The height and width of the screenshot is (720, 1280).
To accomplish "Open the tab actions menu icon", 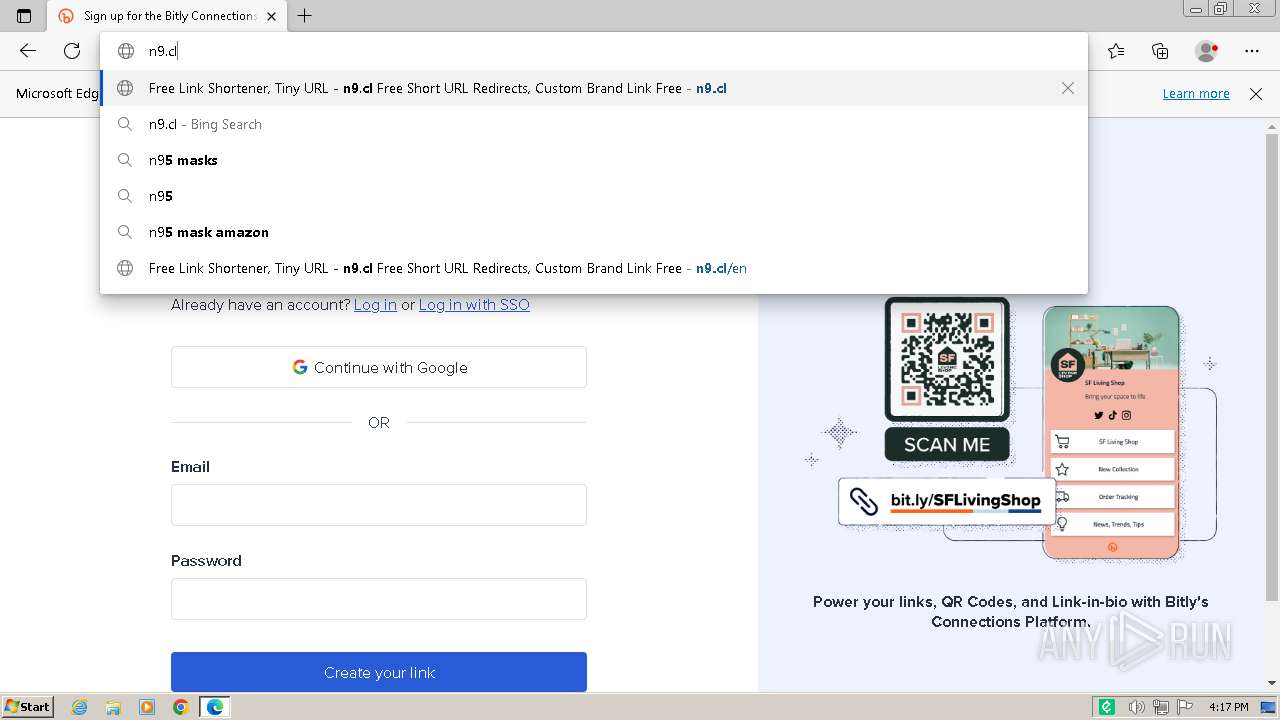I will point(24,16).
